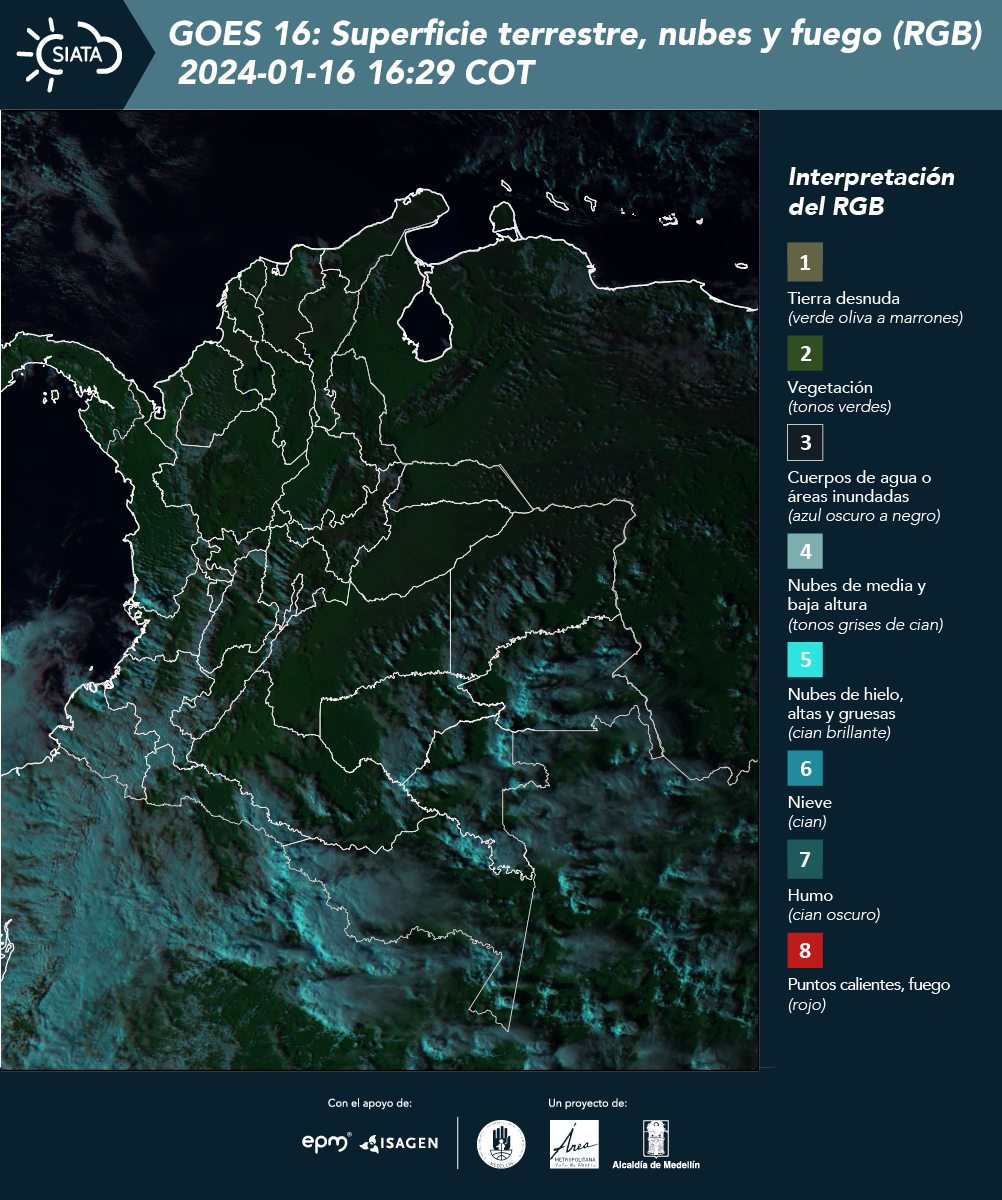The height and width of the screenshot is (1200, 1002).
Task: Click the '(cian oscuro)' description
Action: click(x=834, y=915)
